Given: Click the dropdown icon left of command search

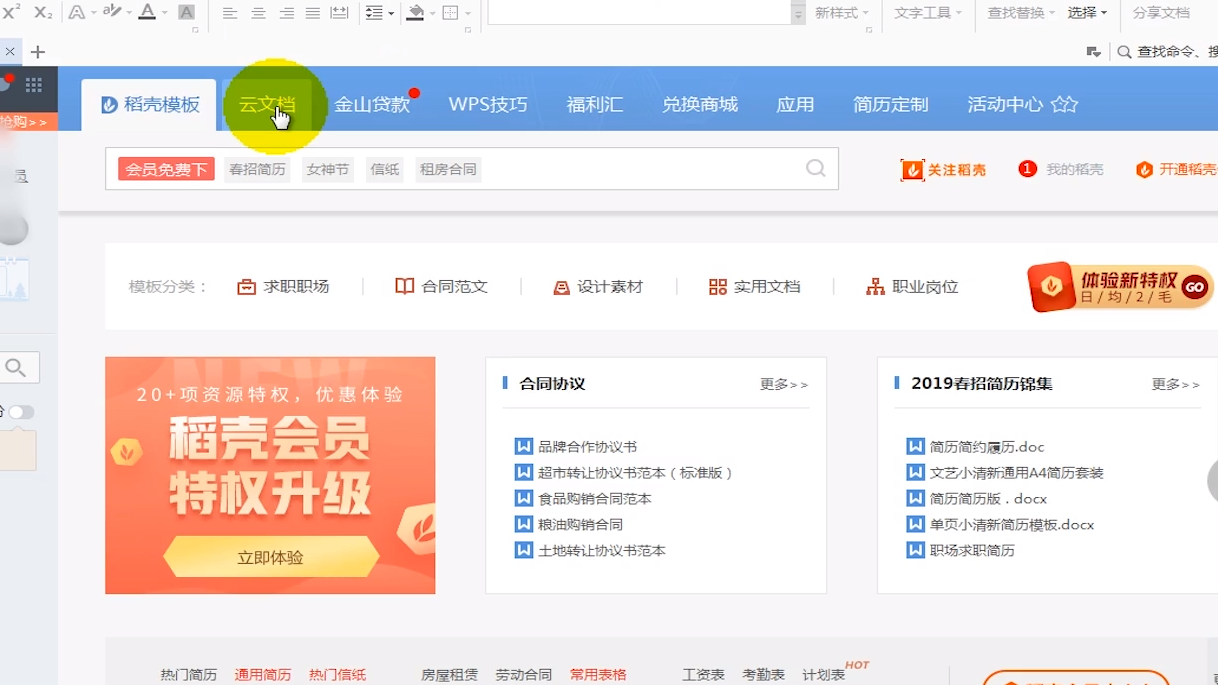Looking at the screenshot, I should pos(1093,52).
